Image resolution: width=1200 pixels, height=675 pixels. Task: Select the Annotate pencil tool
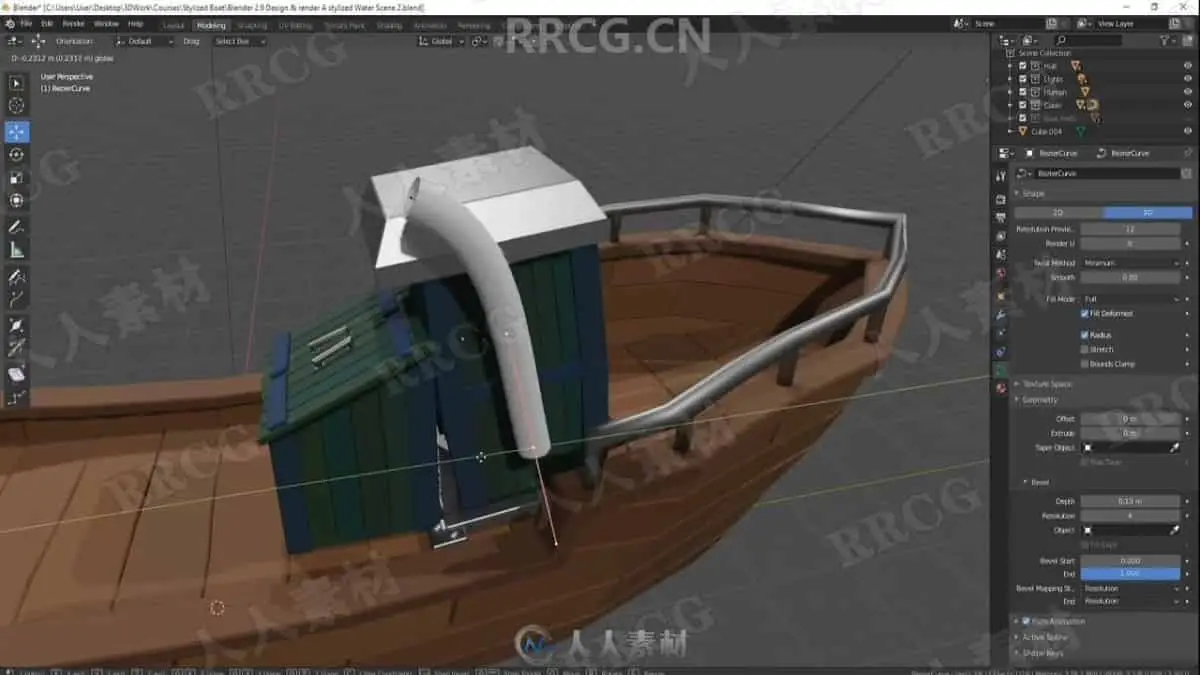point(17,227)
